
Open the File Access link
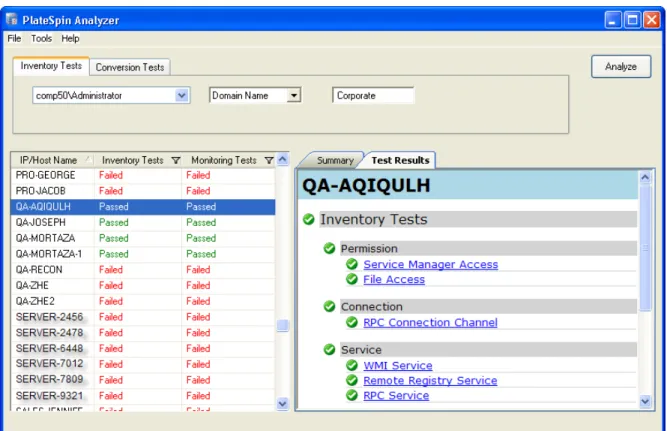click(394, 280)
